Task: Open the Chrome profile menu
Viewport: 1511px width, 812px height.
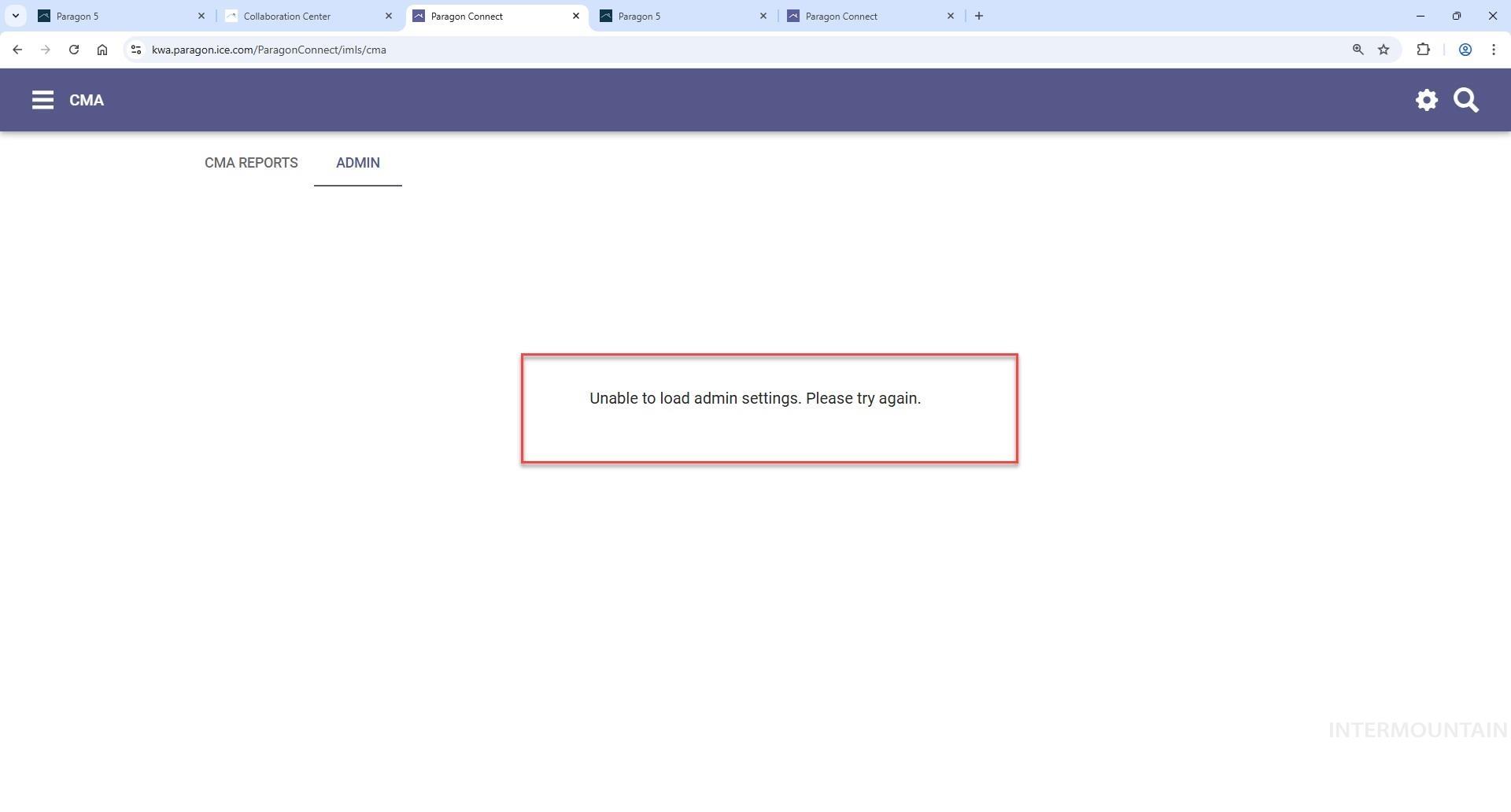Action: 1465,50
